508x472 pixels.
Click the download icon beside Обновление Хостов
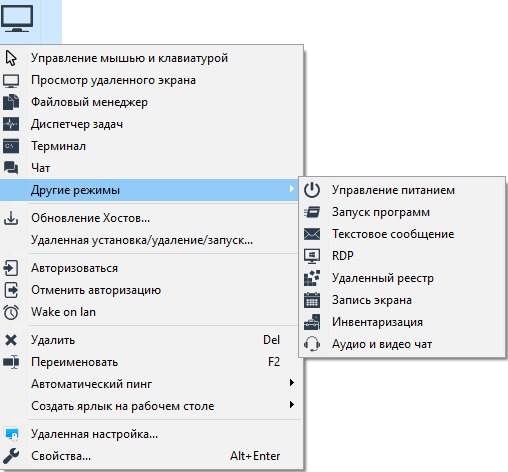(11, 218)
